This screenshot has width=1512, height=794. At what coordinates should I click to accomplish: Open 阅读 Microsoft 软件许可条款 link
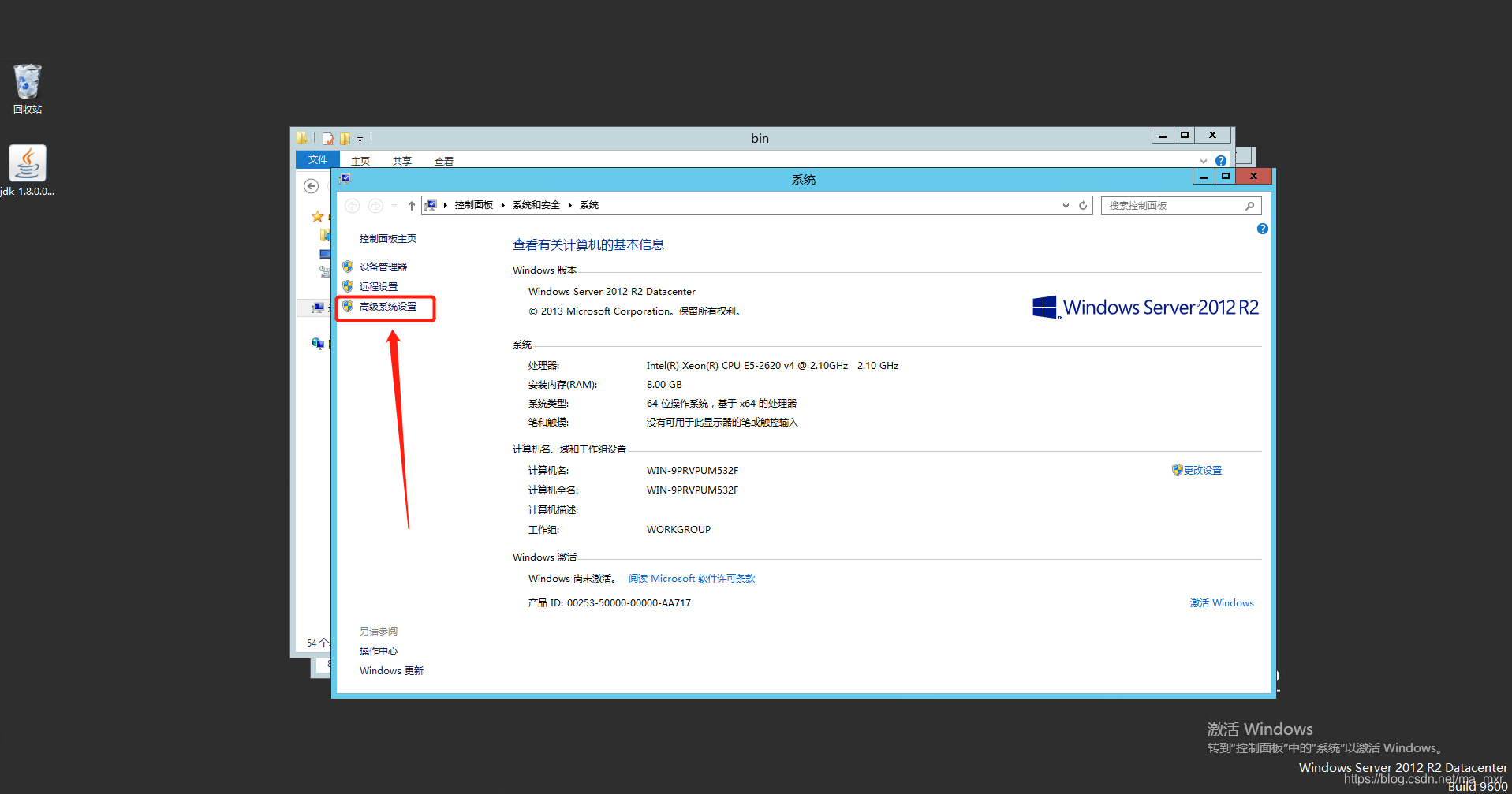pyautogui.click(x=692, y=579)
